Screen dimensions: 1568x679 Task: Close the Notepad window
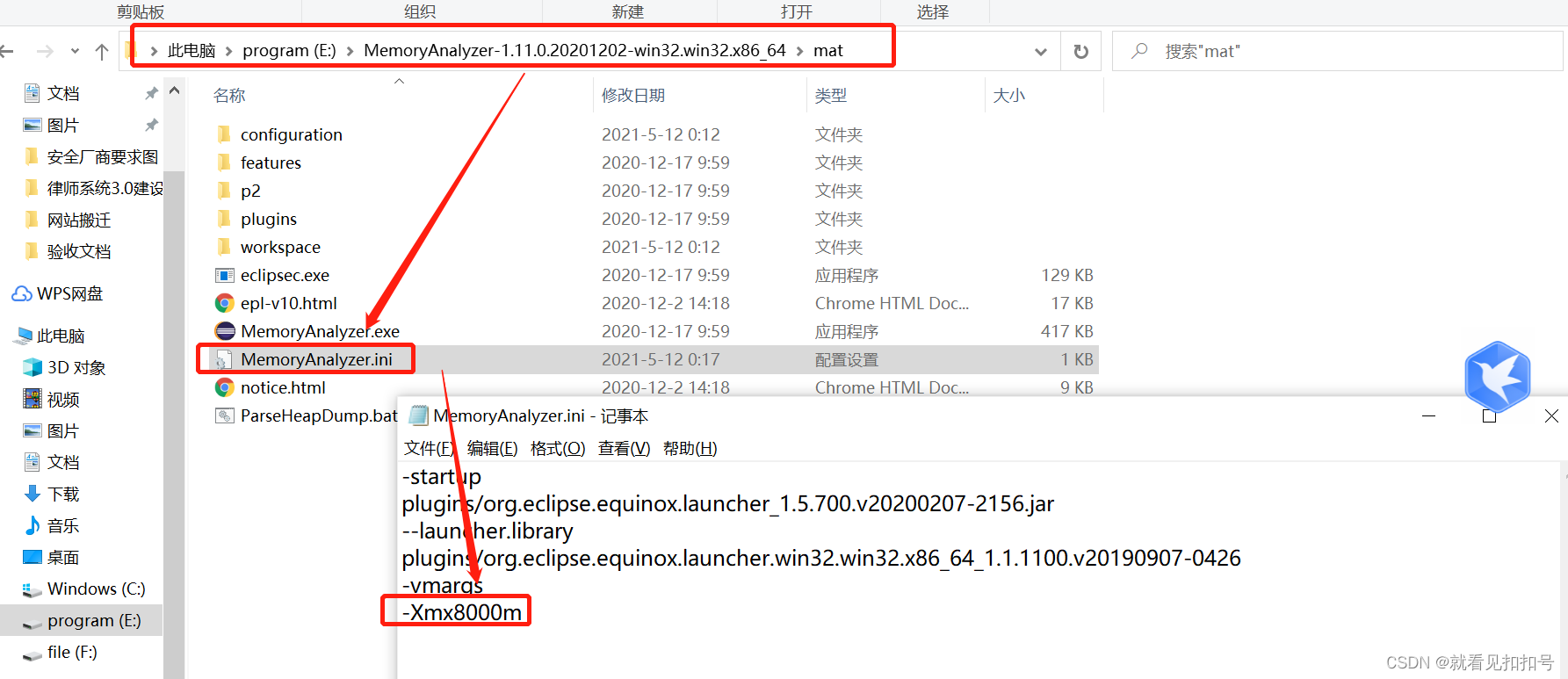(1551, 415)
